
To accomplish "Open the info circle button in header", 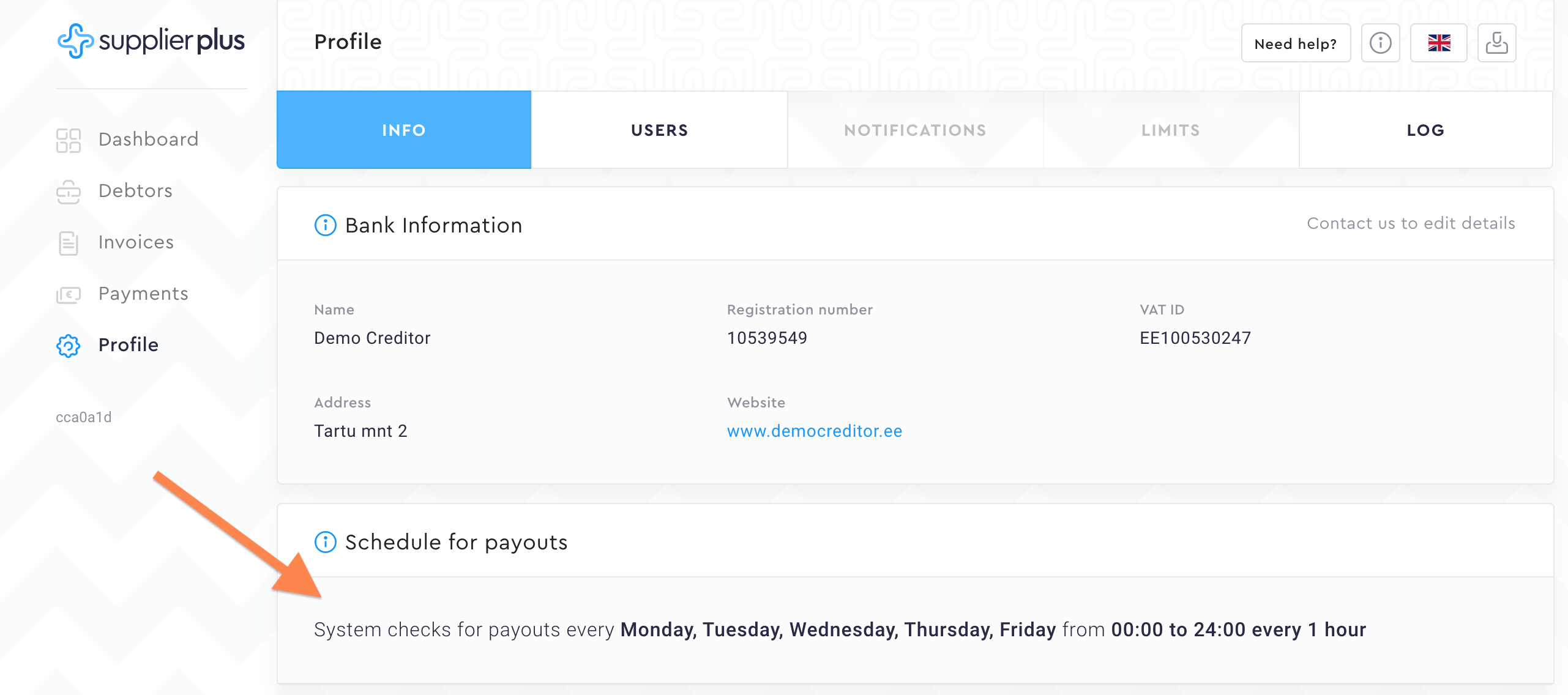I will click(x=1380, y=43).
